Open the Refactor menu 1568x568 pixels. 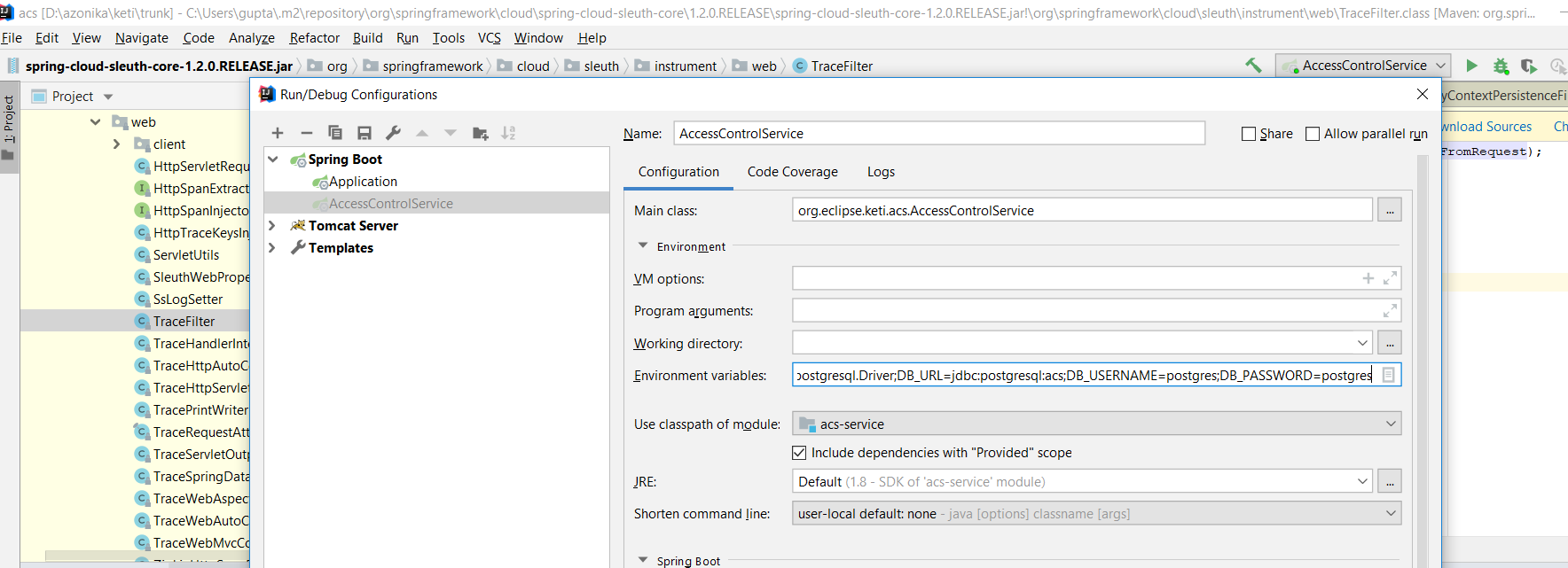click(314, 38)
